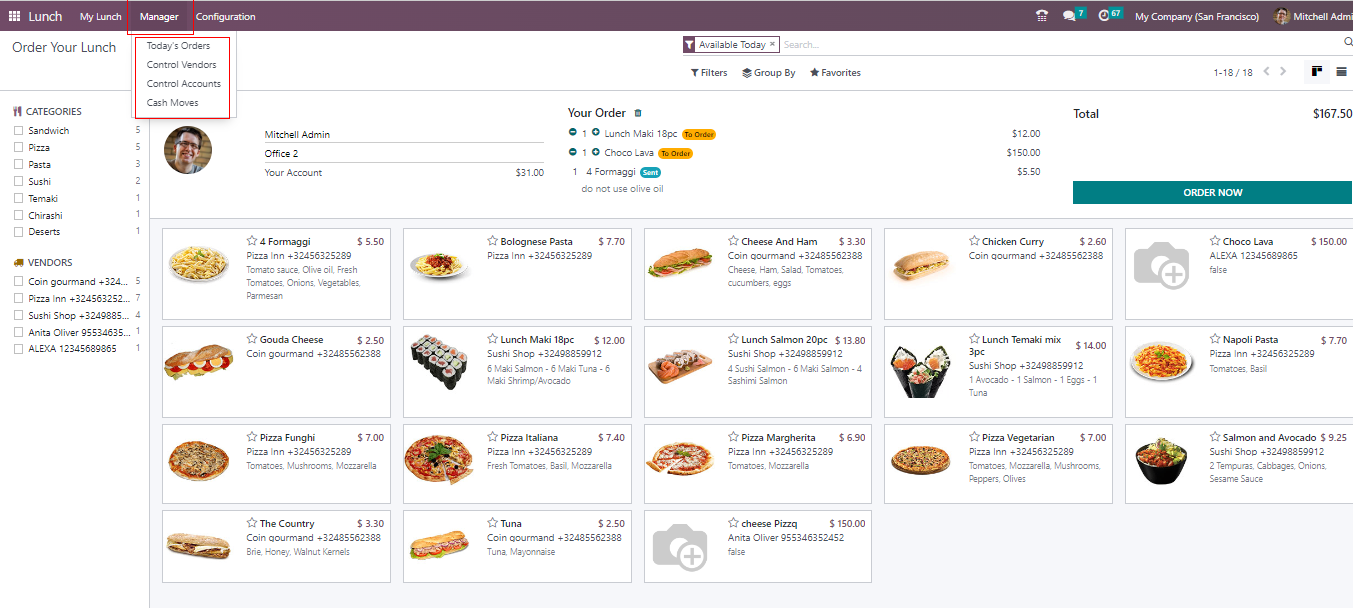Click the magnifier search icon
Screen dimensions: 1353x608
[1347, 43]
